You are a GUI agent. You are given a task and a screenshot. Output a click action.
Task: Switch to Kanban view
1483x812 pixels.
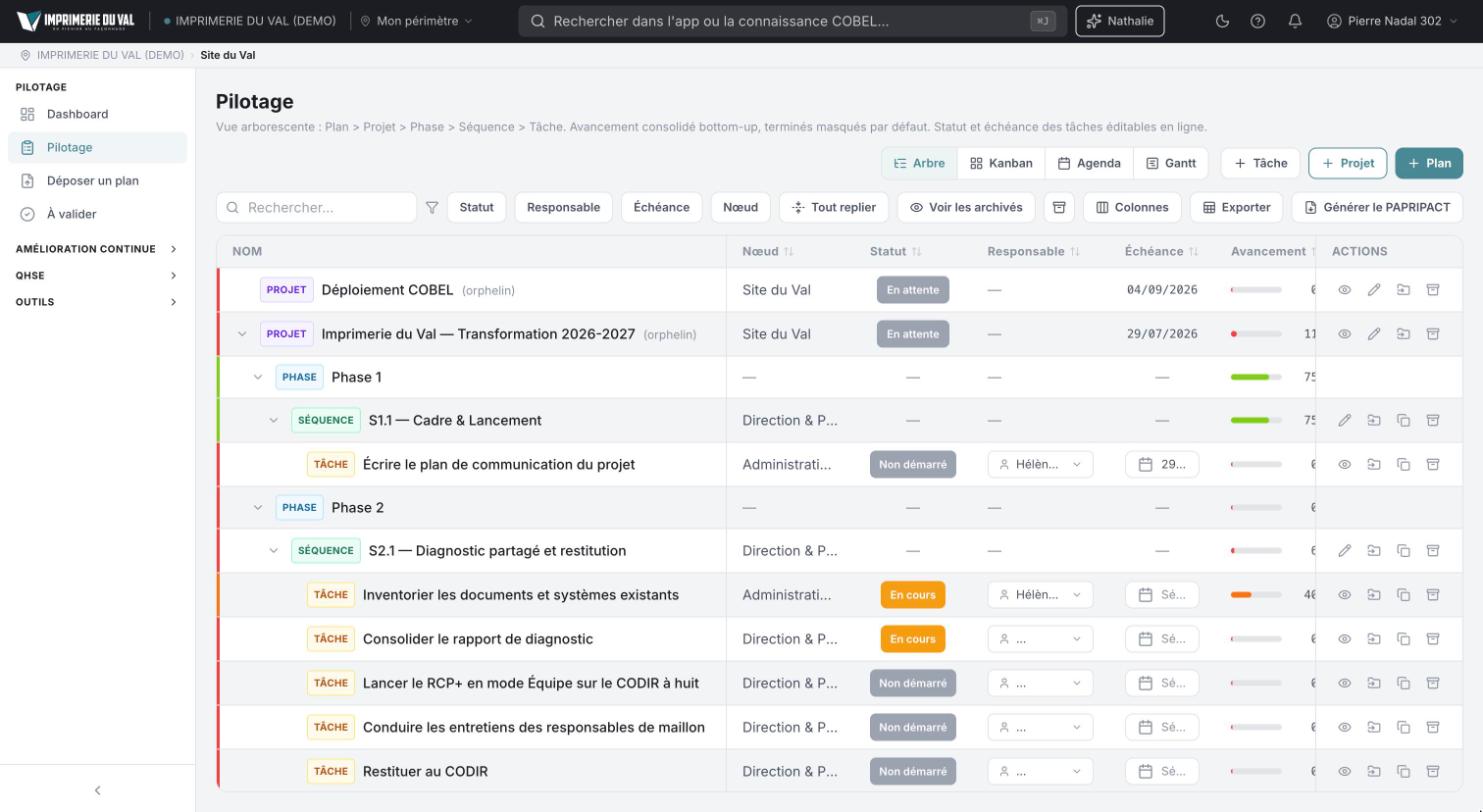coord(1001,163)
